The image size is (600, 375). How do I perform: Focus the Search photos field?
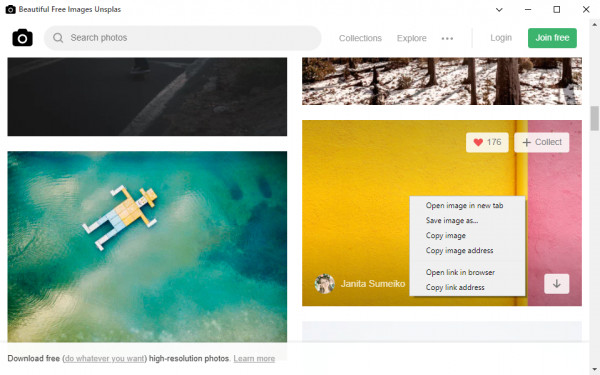183,38
